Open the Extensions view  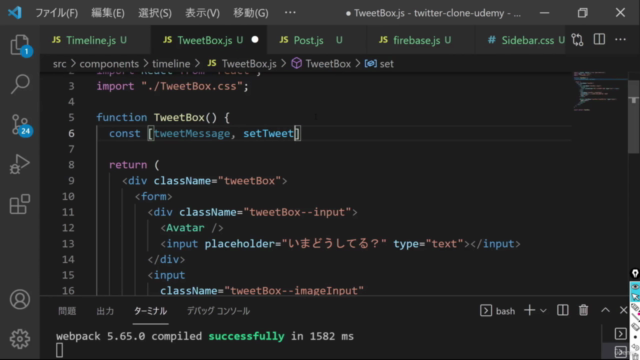(x=20, y=204)
